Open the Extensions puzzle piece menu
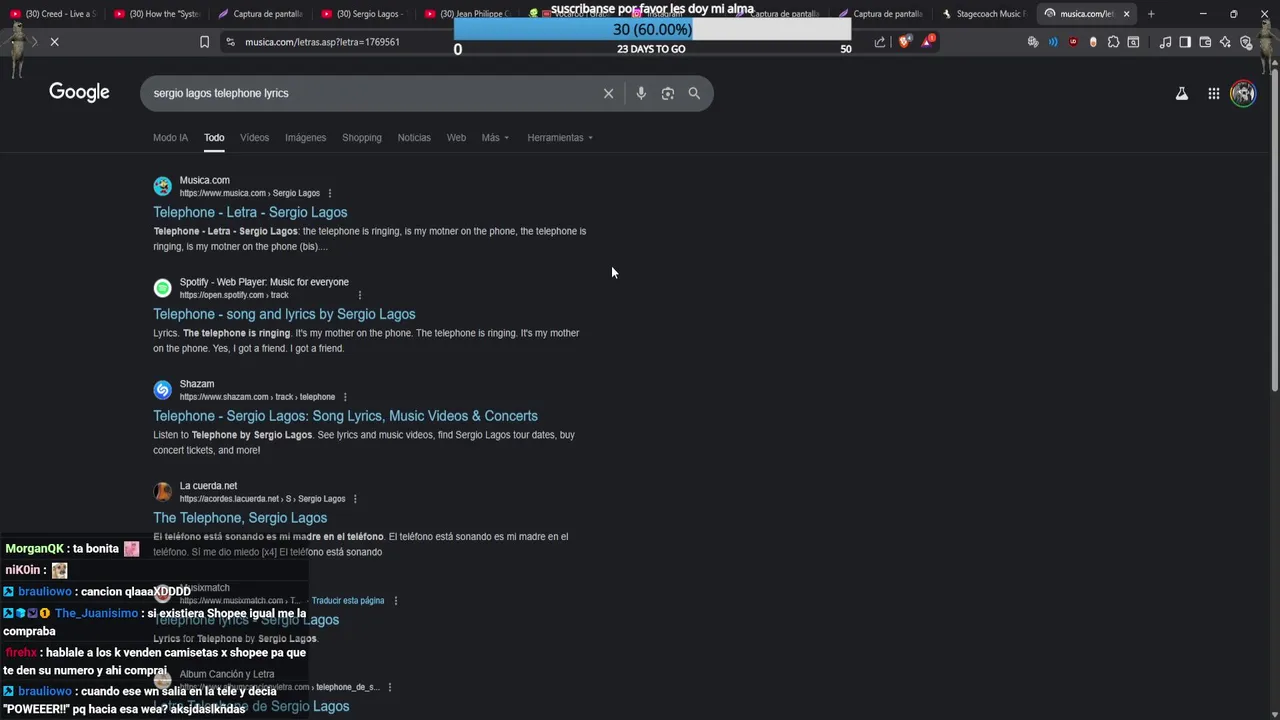The width and height of the screenshot is (1280, 720). [1113, 42]
